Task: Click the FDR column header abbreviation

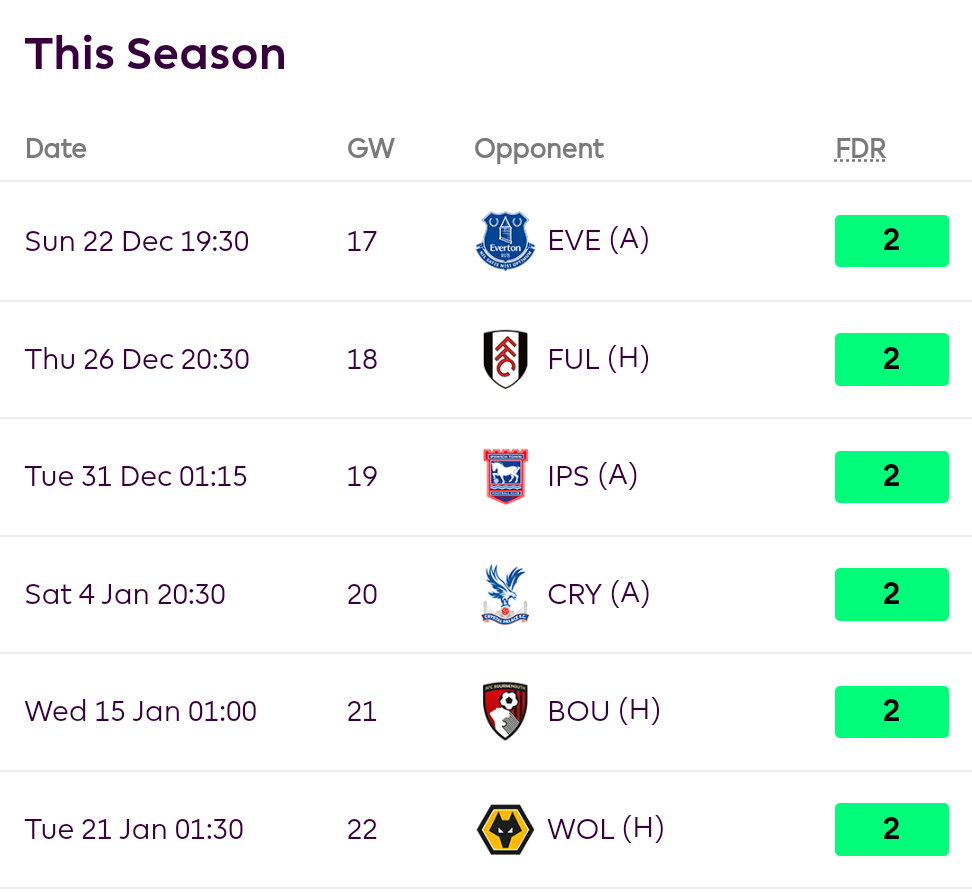Action: [x=861, y=149]
